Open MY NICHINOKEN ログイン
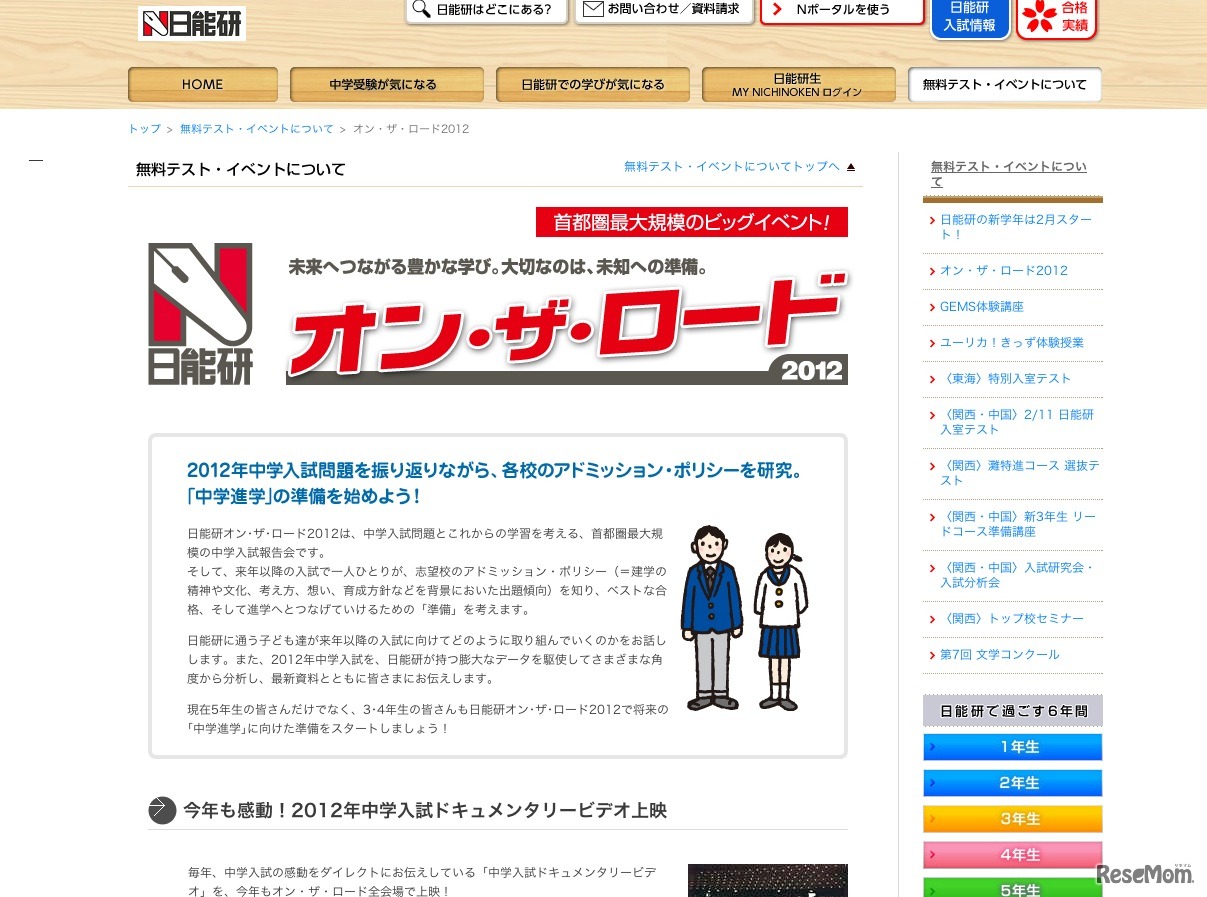The image size is (1207, 897). click(x=798, y=84)
